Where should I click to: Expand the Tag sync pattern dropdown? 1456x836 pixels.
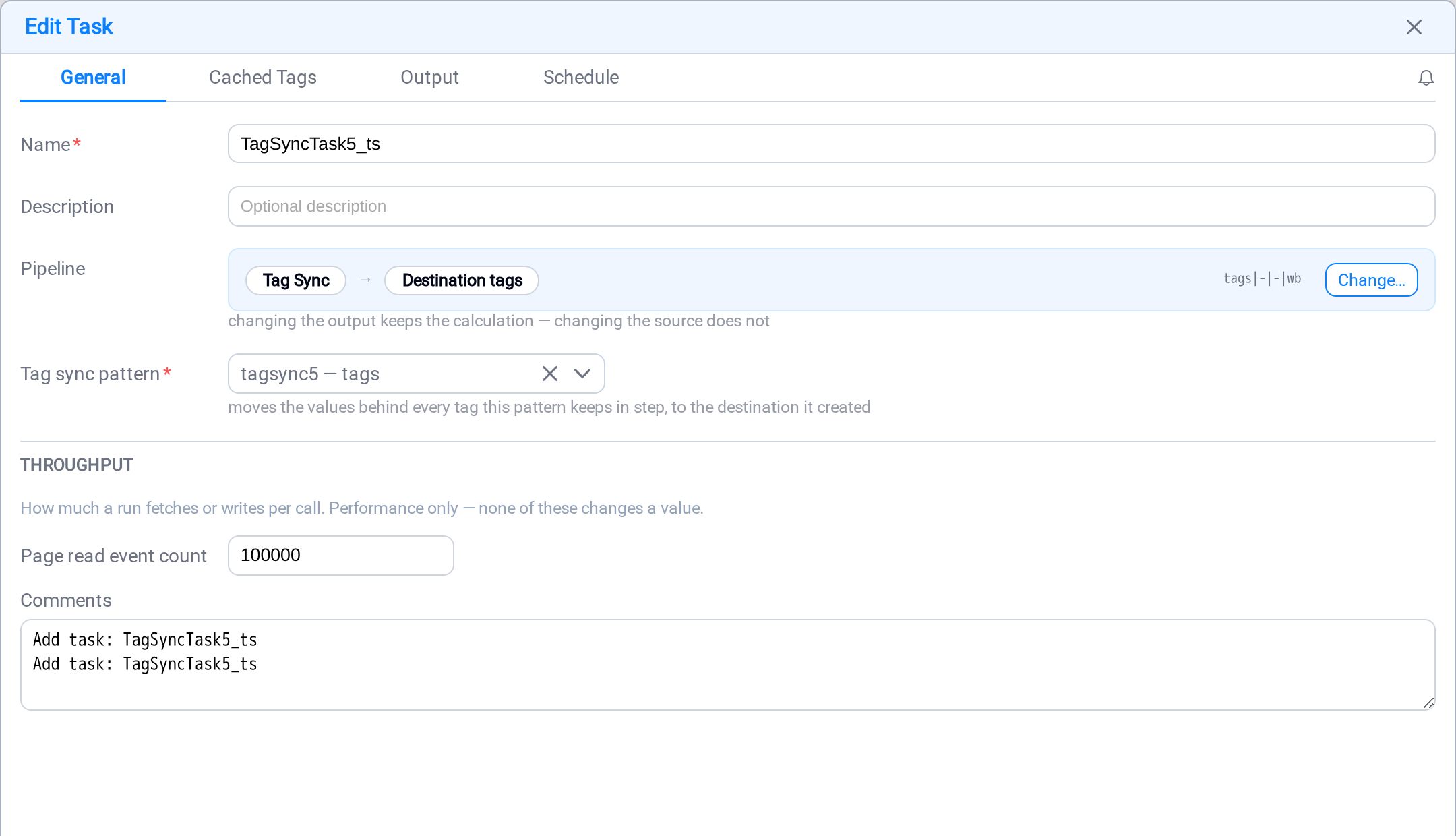pyautogui.click(x=582, y=374)
